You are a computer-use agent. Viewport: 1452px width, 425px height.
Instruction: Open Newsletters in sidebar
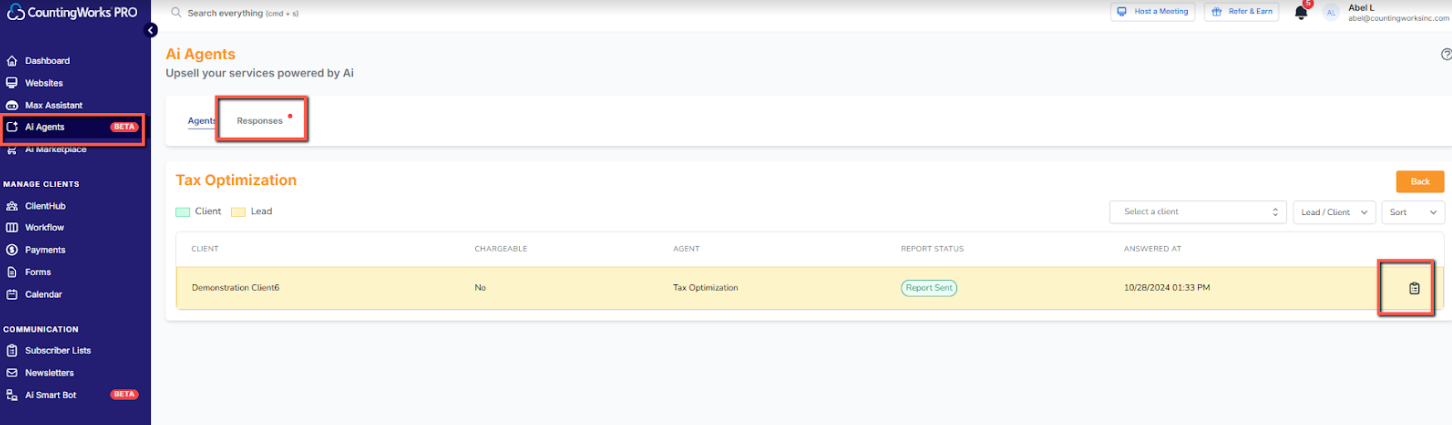pyautogui.click(x=49, y=373)
